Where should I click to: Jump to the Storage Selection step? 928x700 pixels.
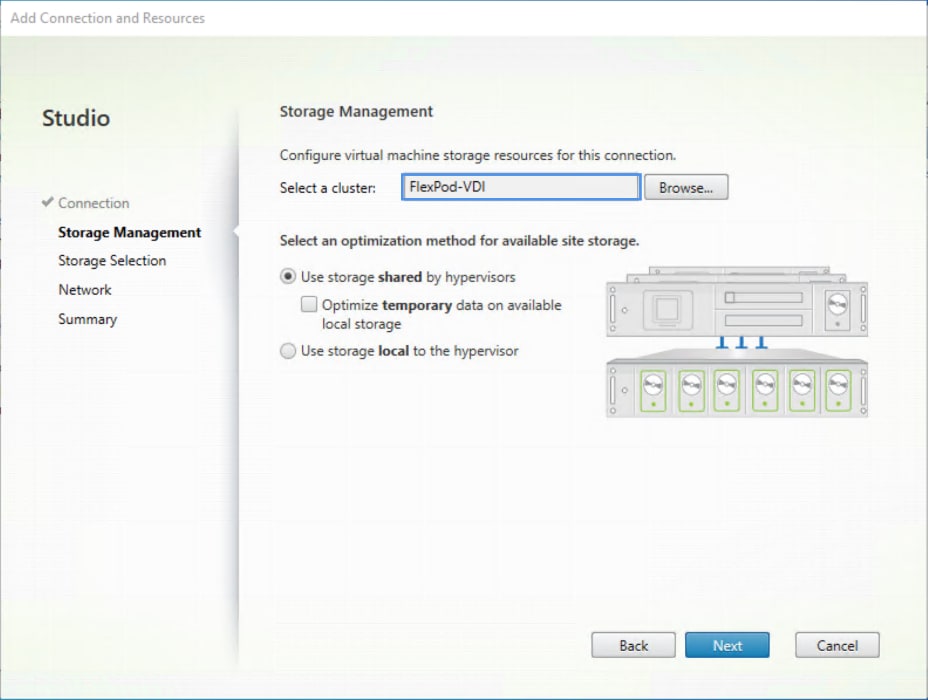[x=112, y=261]
